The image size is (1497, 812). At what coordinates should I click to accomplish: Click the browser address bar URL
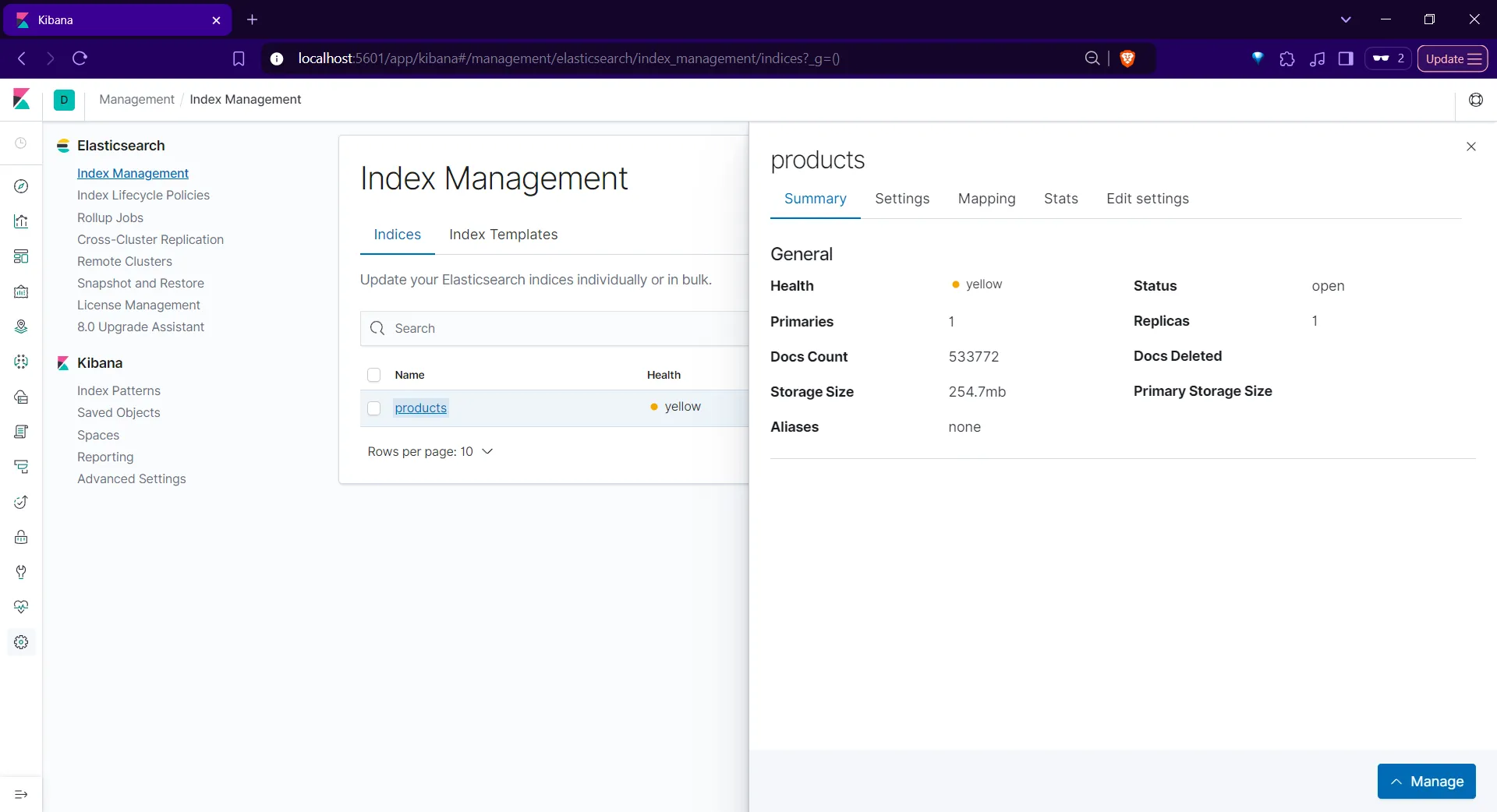[568, 58]
